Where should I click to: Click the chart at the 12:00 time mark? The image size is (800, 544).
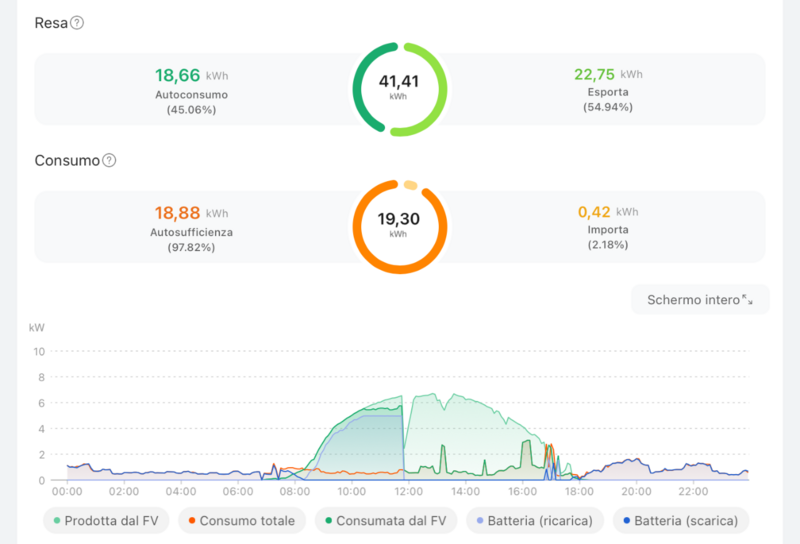(x=409, y=440)
